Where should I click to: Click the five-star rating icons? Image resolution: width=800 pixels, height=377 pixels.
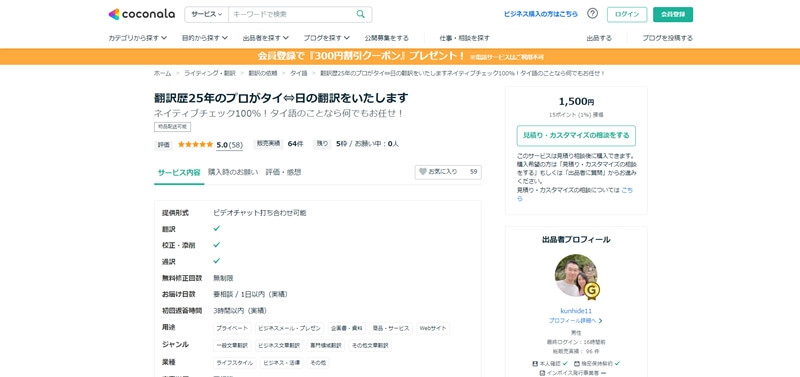click(195, 144)
